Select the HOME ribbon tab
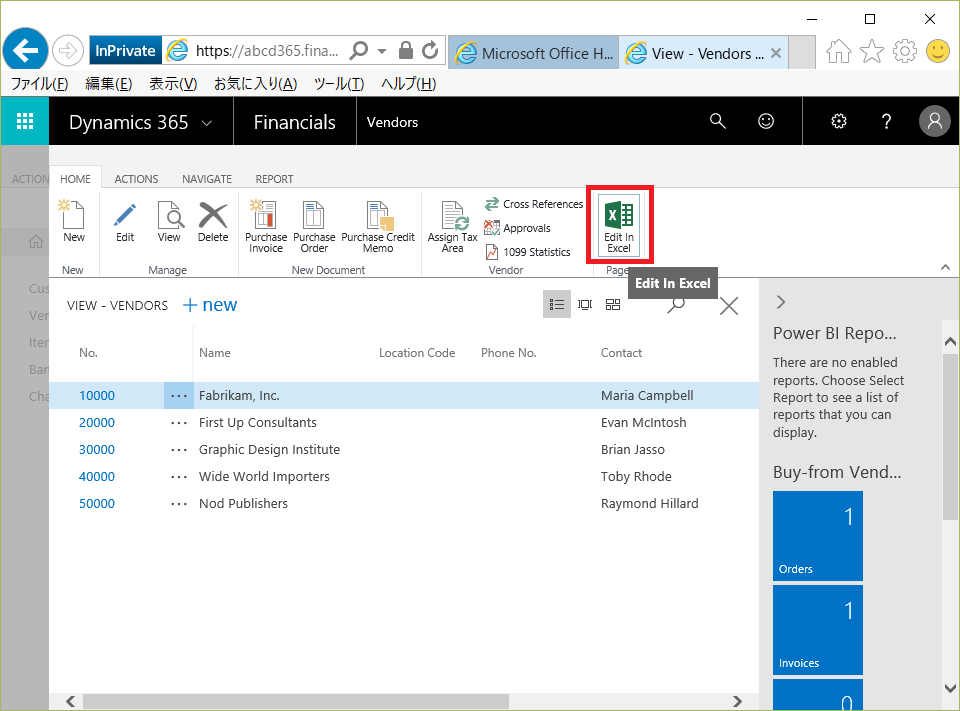The image size is (960, 711). point(75,179)
